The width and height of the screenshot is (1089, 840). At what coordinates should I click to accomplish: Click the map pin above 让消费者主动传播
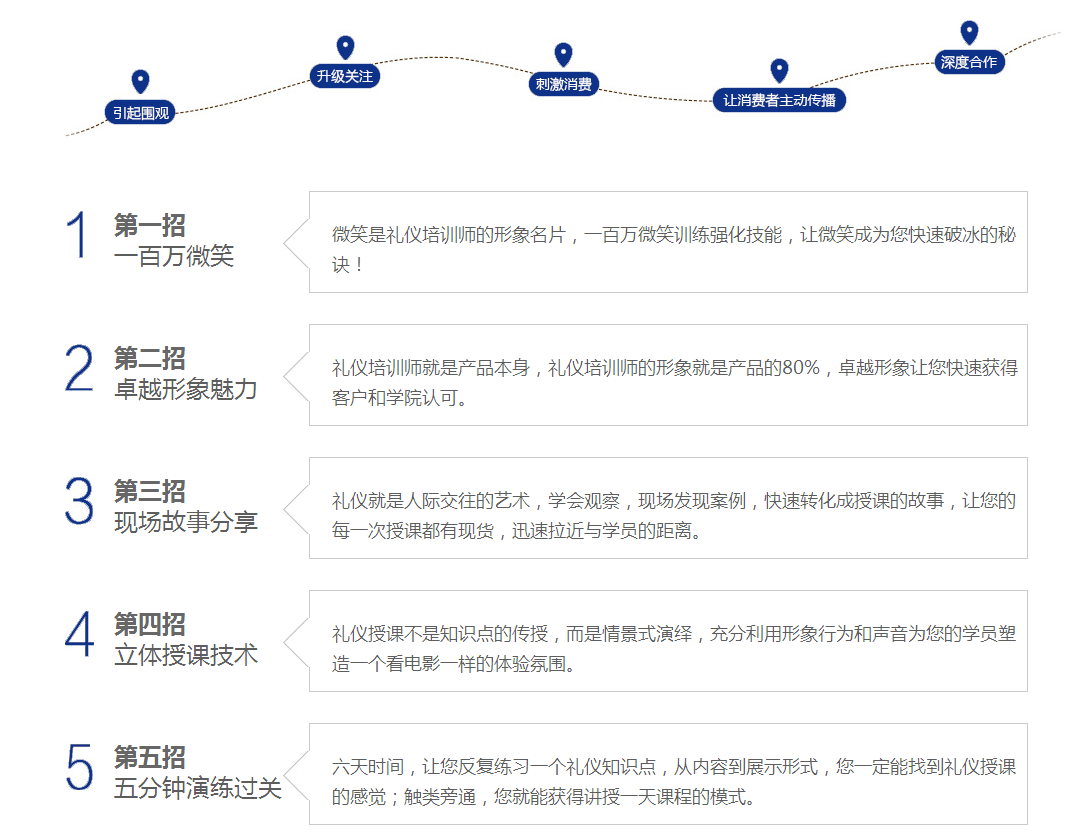click(779, 70)
